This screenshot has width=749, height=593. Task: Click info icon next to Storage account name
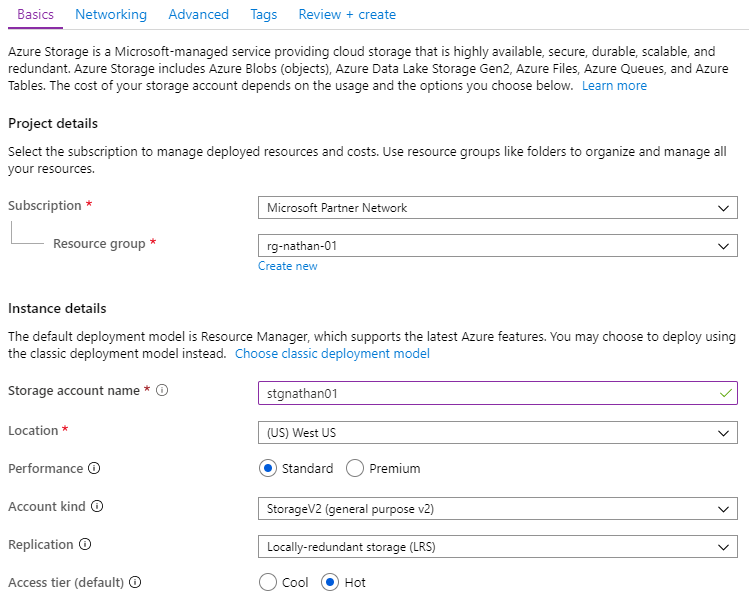click(x=162, y=390)
